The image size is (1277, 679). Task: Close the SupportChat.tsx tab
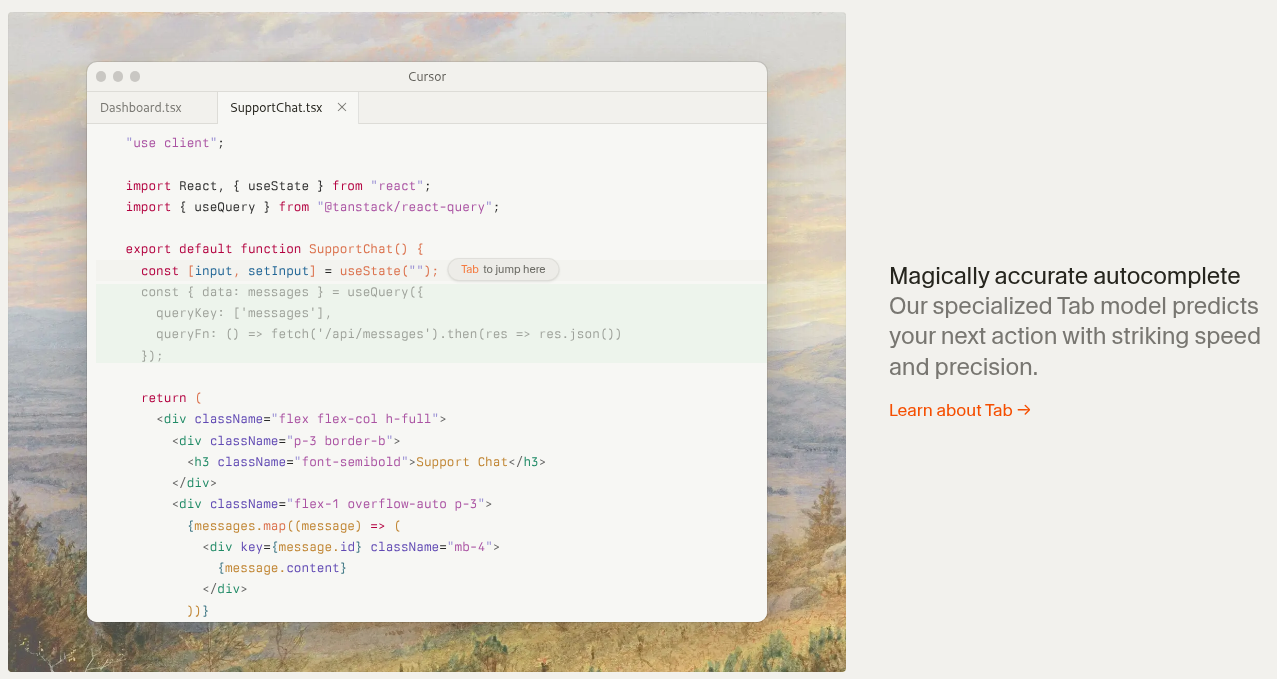point(342,108)
